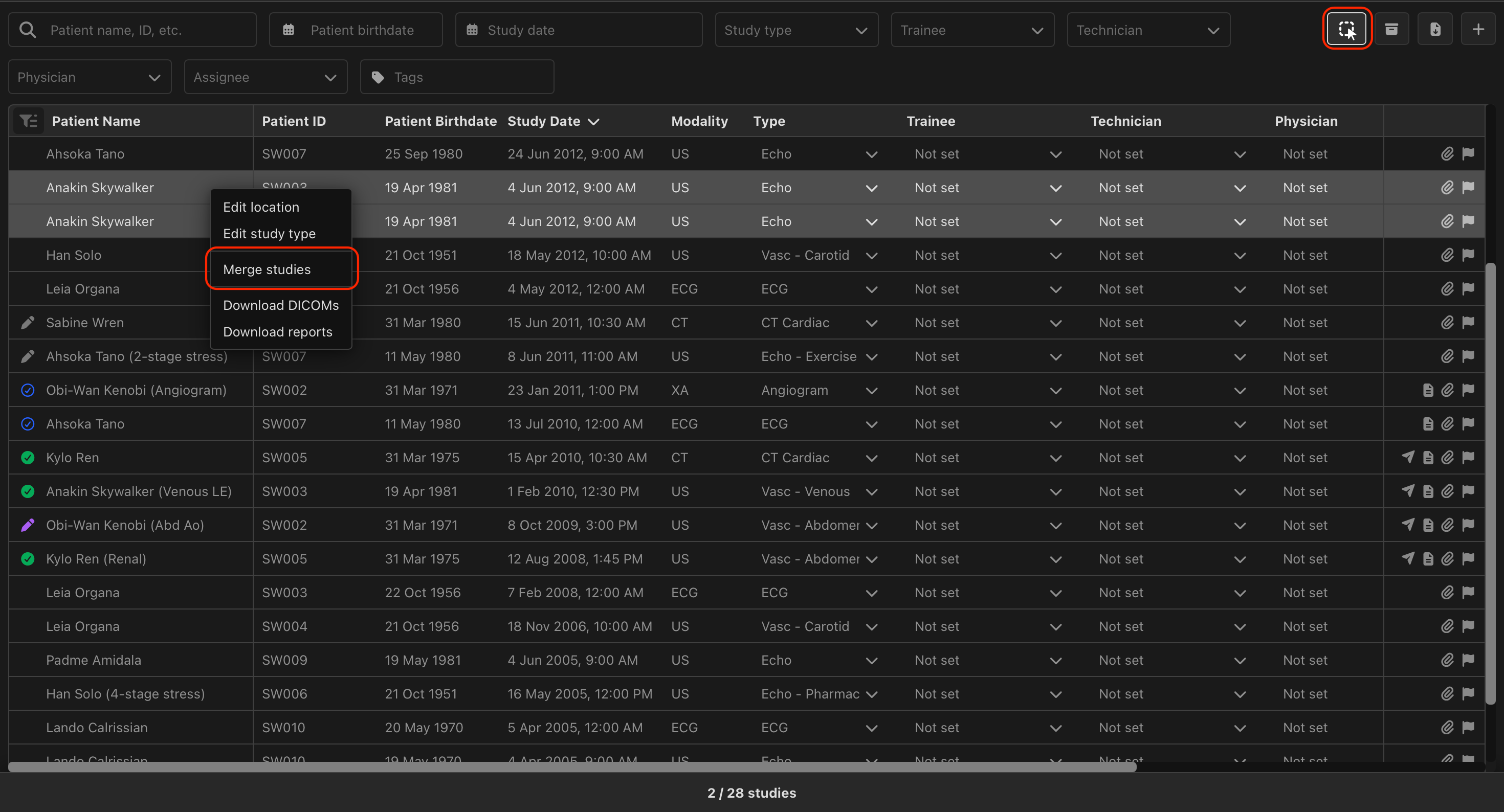Viewport: 1504px width, 812px height.
Task: Focus the patient name search field
Action: [x=132, y=30]
